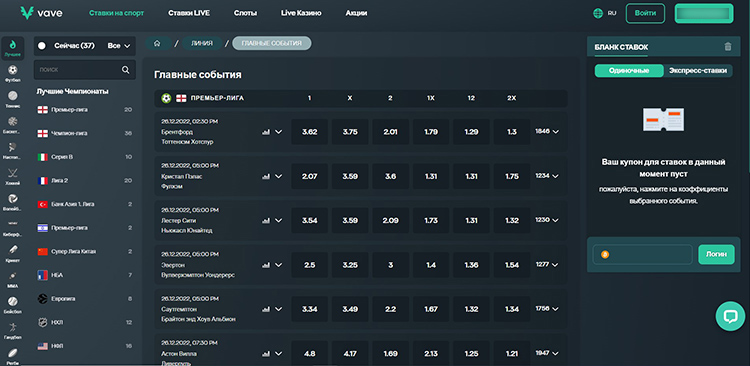
Task: Open Акции promotions page
Action: click(x=356, y=13)
